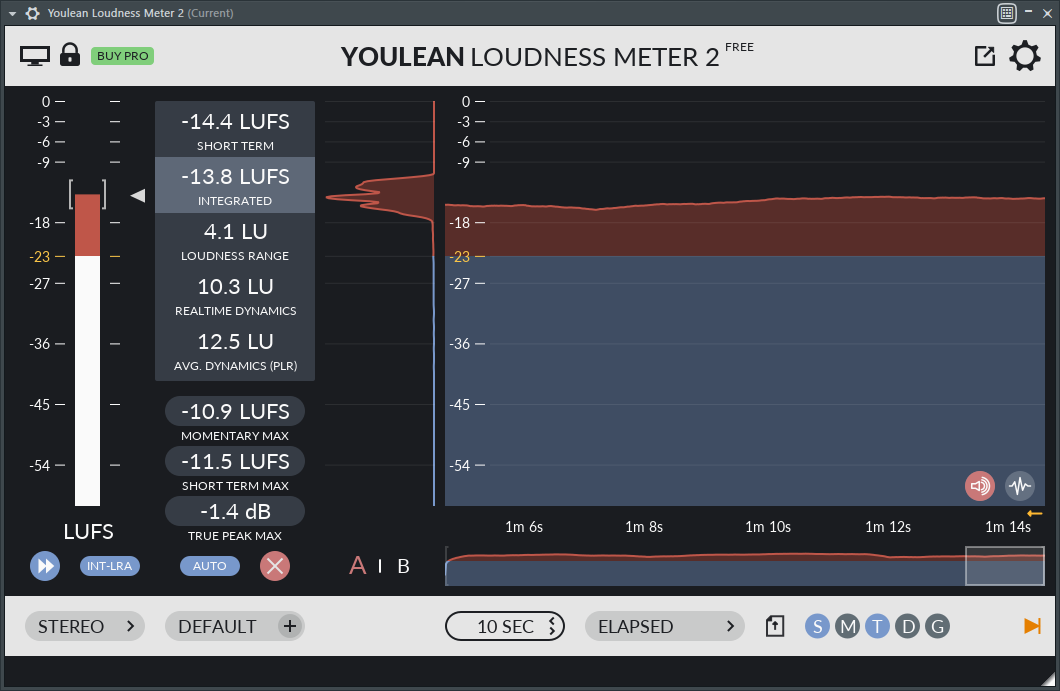Toggle the S short term graph button

coord(817,627)
